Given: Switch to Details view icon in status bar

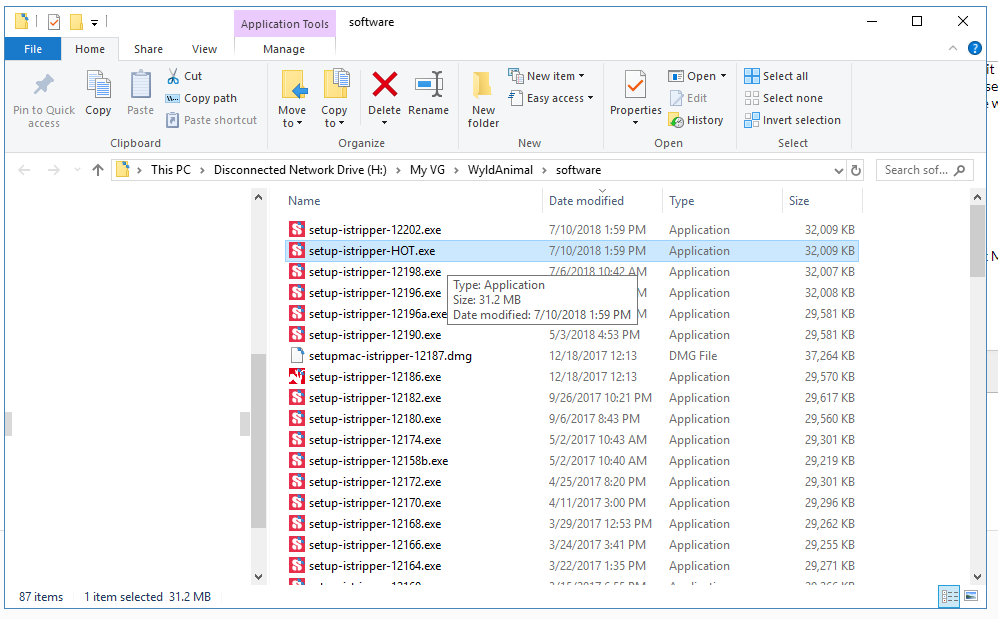Looking at the screenshot, I should (x=949, y=596).
